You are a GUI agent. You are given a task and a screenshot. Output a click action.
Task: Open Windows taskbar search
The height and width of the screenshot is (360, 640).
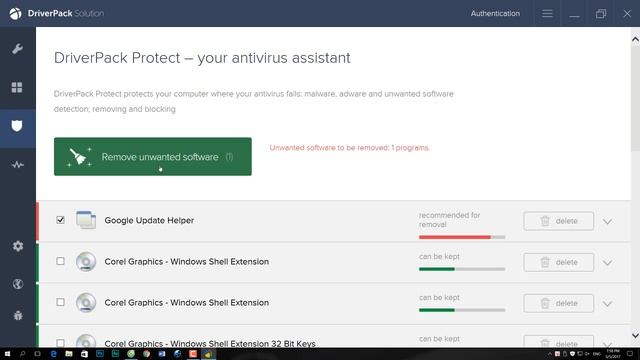click(22, 354)
